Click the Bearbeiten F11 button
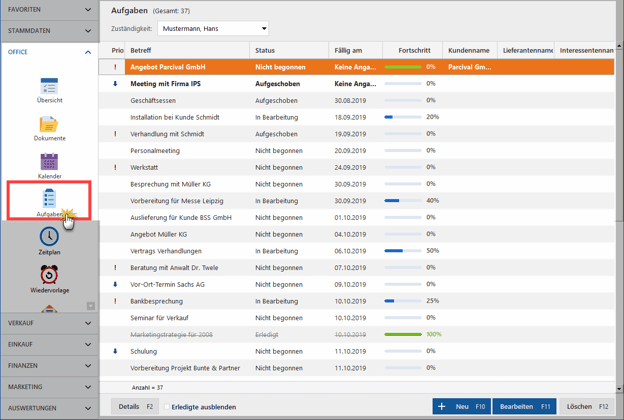Image resolution: width=624 pixels, height=420 pixels. point(525,407)
